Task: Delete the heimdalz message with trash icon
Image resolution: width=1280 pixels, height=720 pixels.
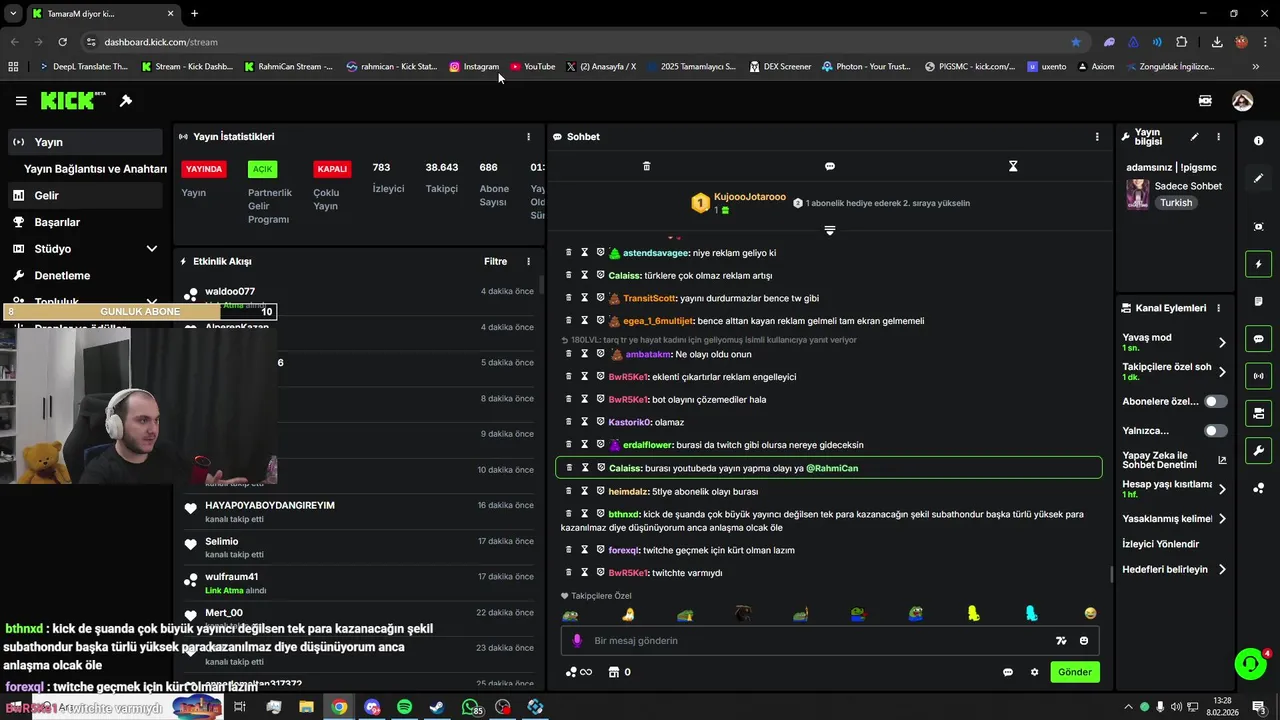Action: point(569,491)
